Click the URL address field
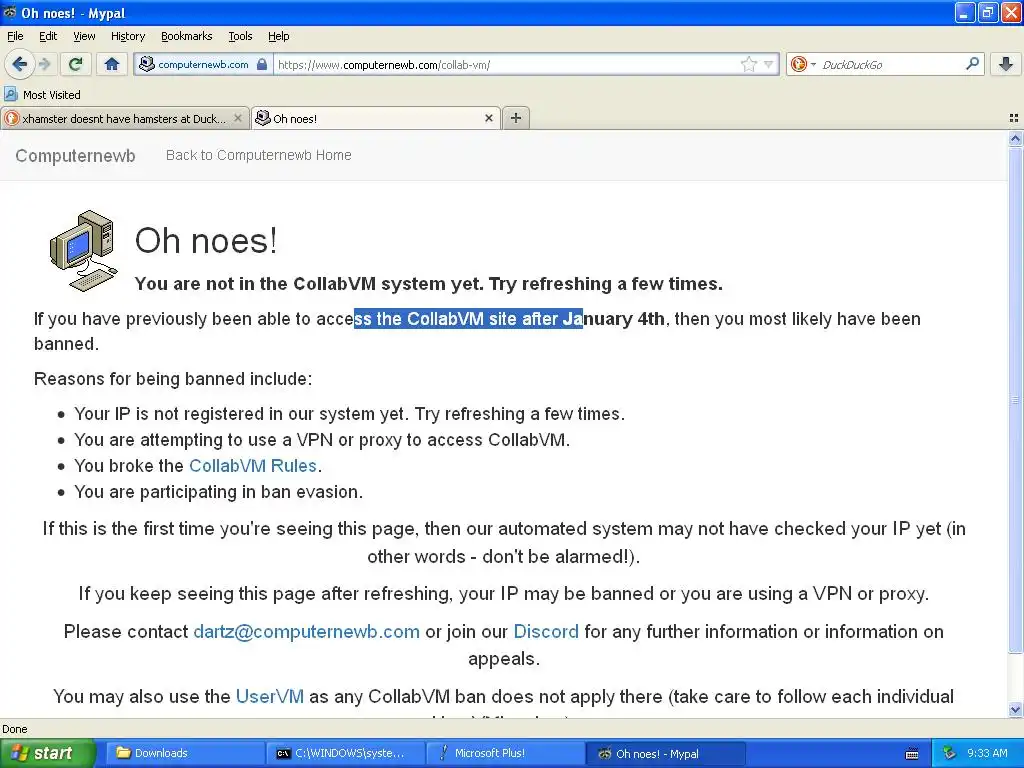The height and width of the screenshot is (768, 1024). [506, 64]
